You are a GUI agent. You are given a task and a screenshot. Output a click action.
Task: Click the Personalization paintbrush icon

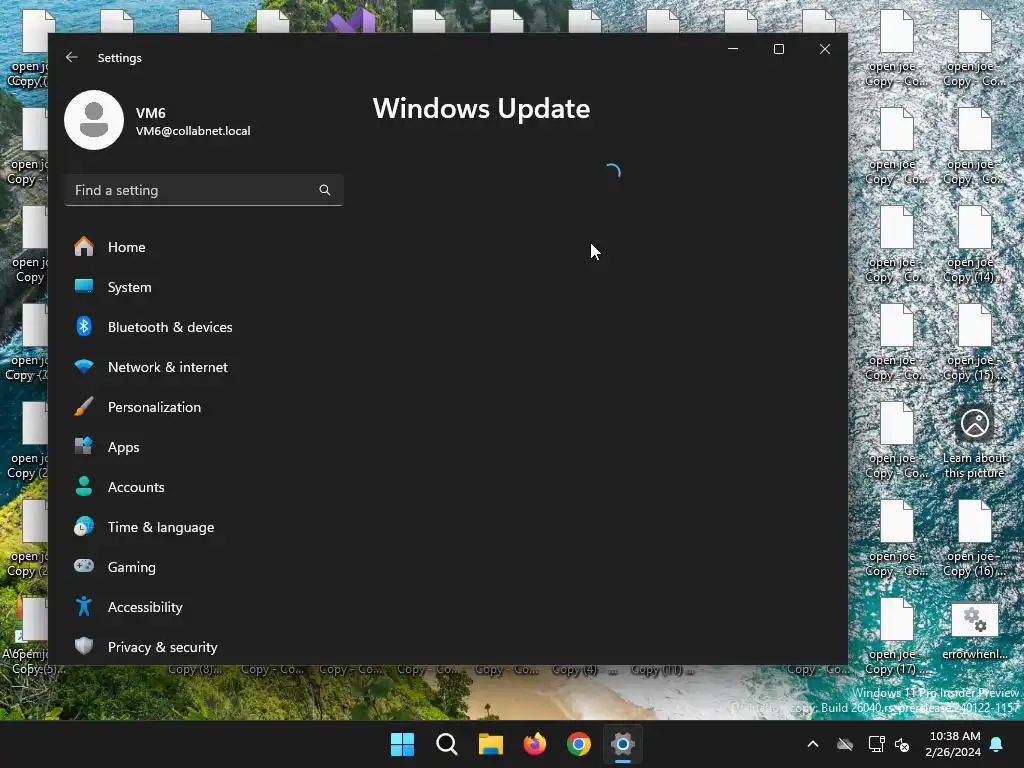point(84,406)
